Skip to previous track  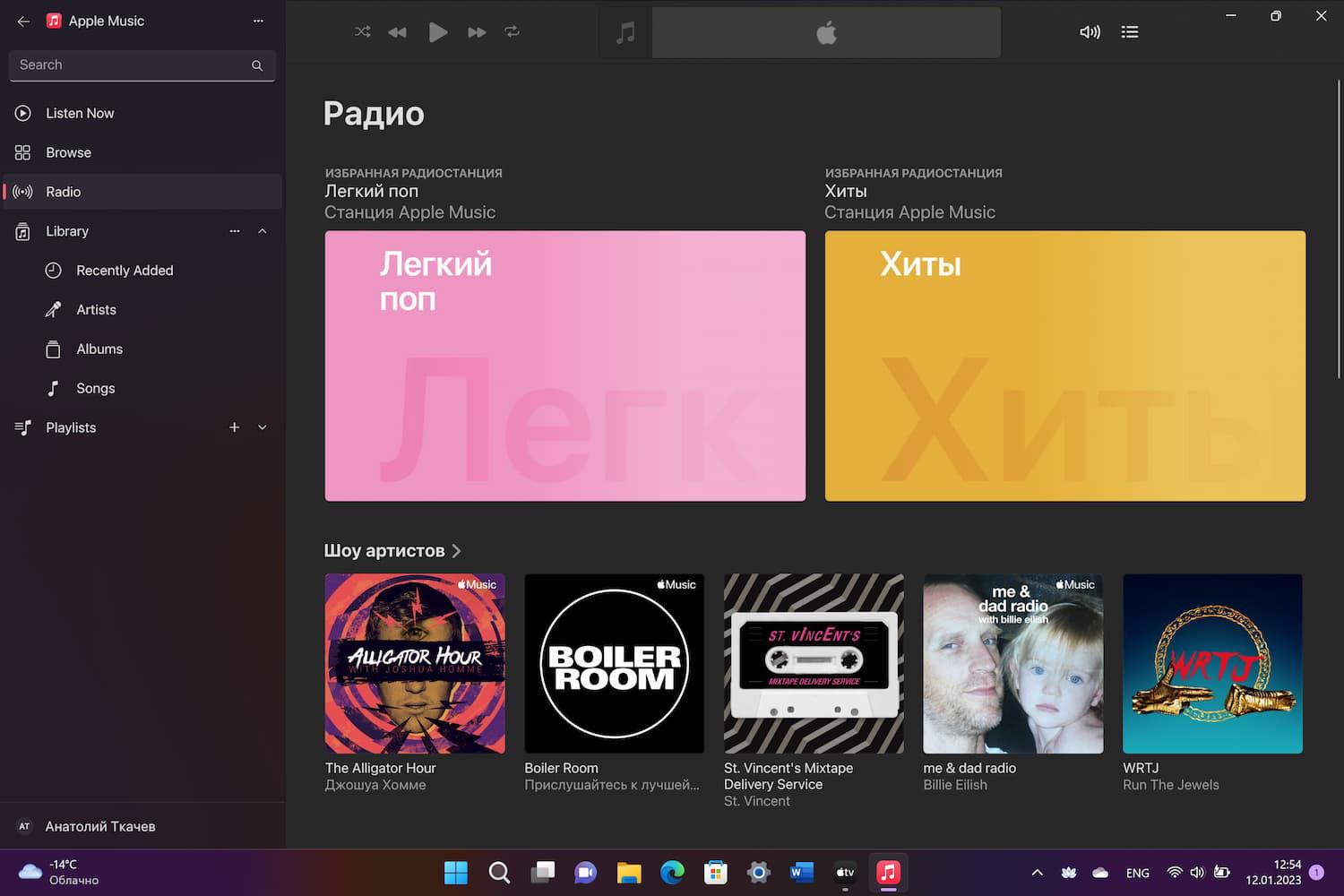[x=397, y=32]
